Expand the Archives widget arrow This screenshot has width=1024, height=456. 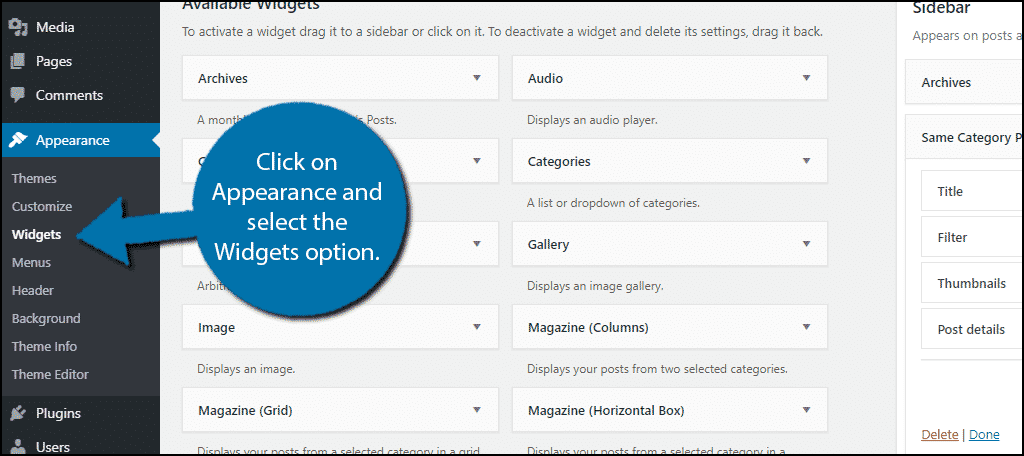(x=477, y=78)
